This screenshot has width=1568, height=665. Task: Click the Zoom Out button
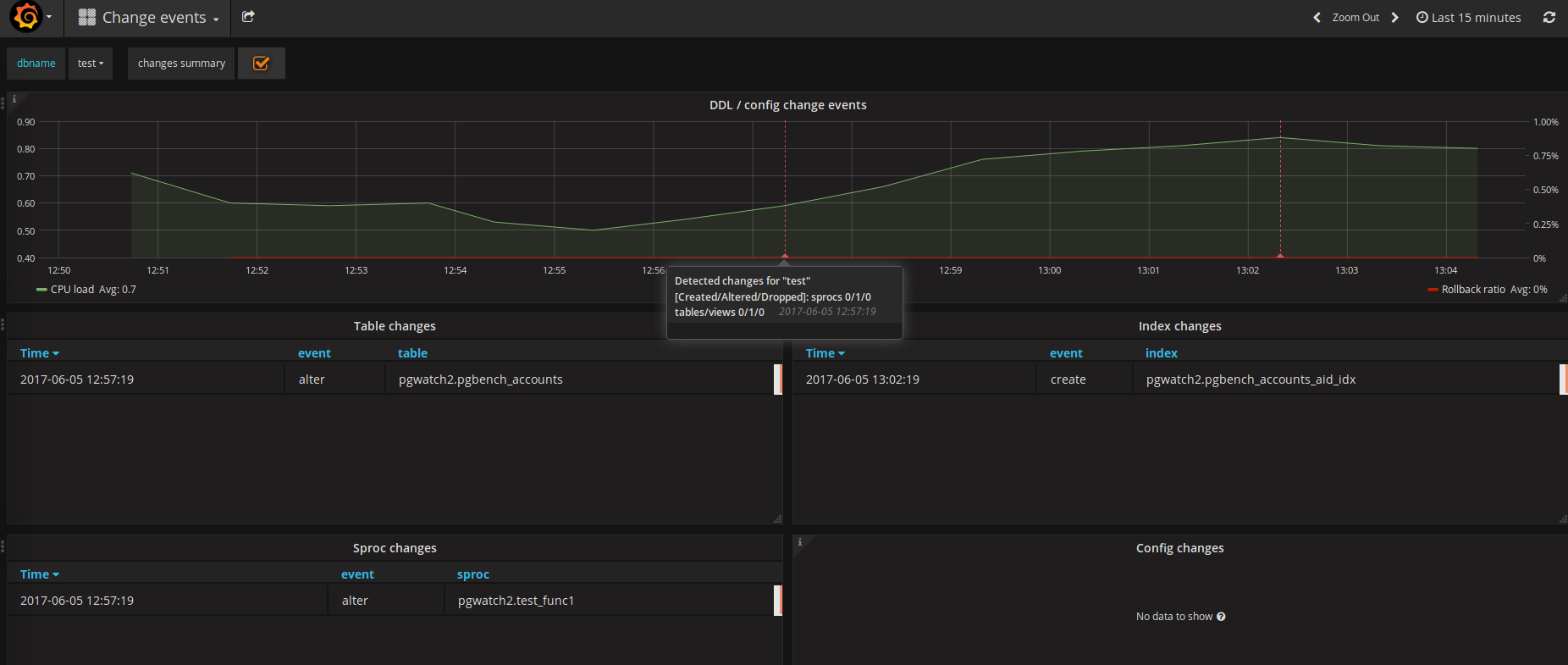(1355, 18)
